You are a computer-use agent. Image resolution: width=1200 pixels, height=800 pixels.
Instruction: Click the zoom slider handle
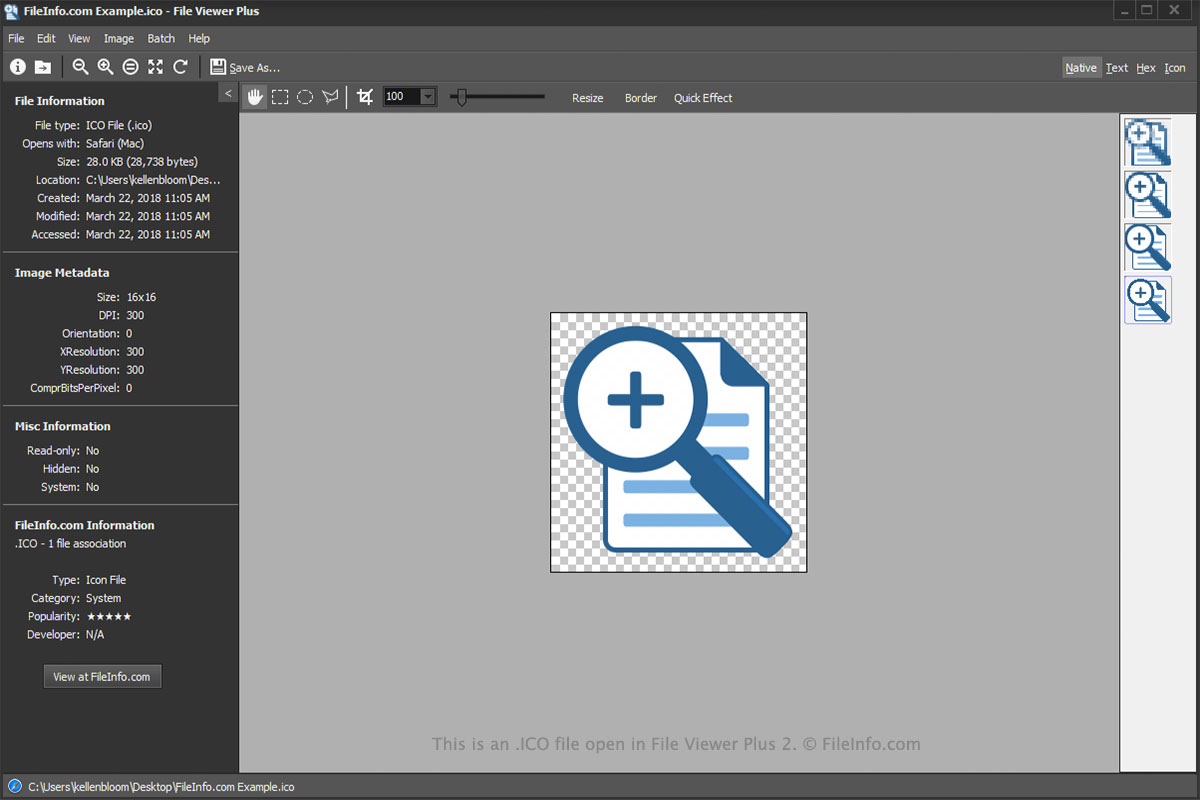tap(460, 97)
